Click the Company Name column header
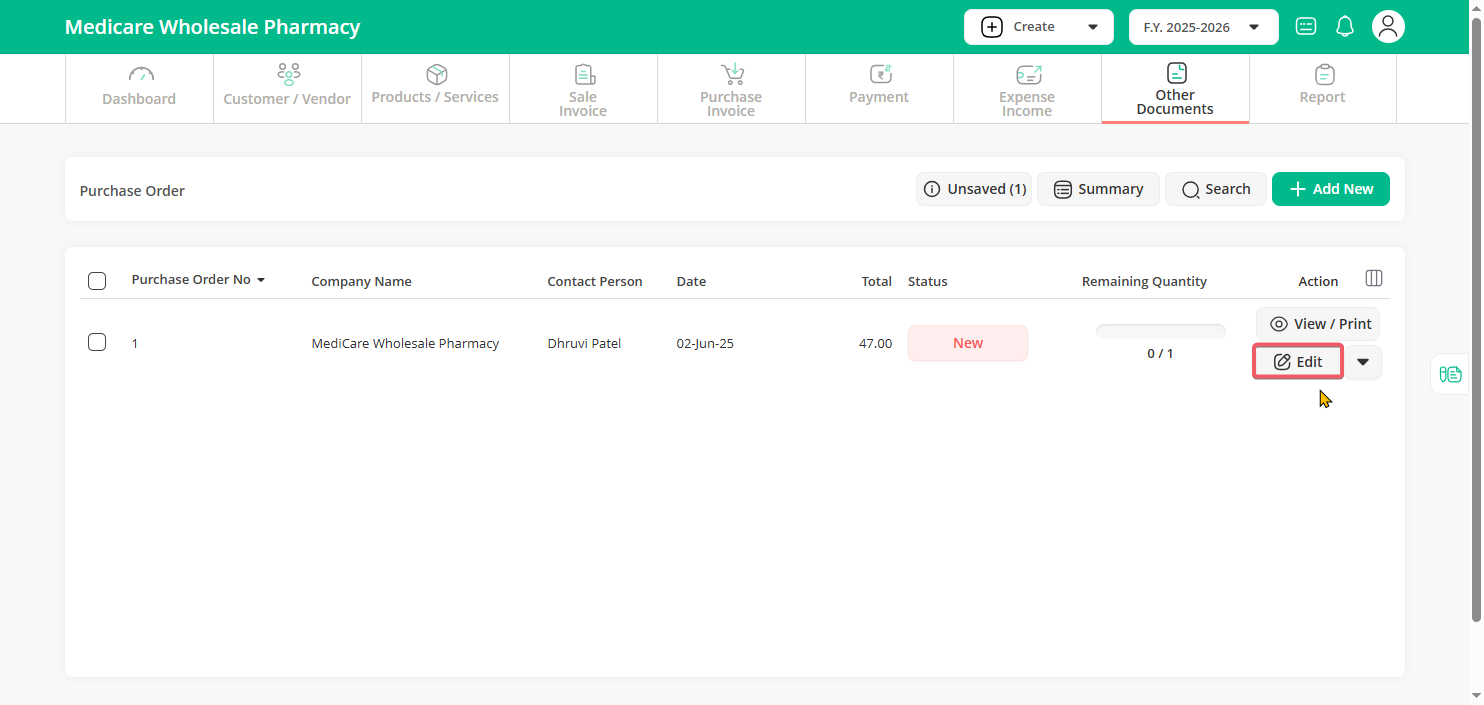This screenshot has width=1484, height=705. (361, 282)
